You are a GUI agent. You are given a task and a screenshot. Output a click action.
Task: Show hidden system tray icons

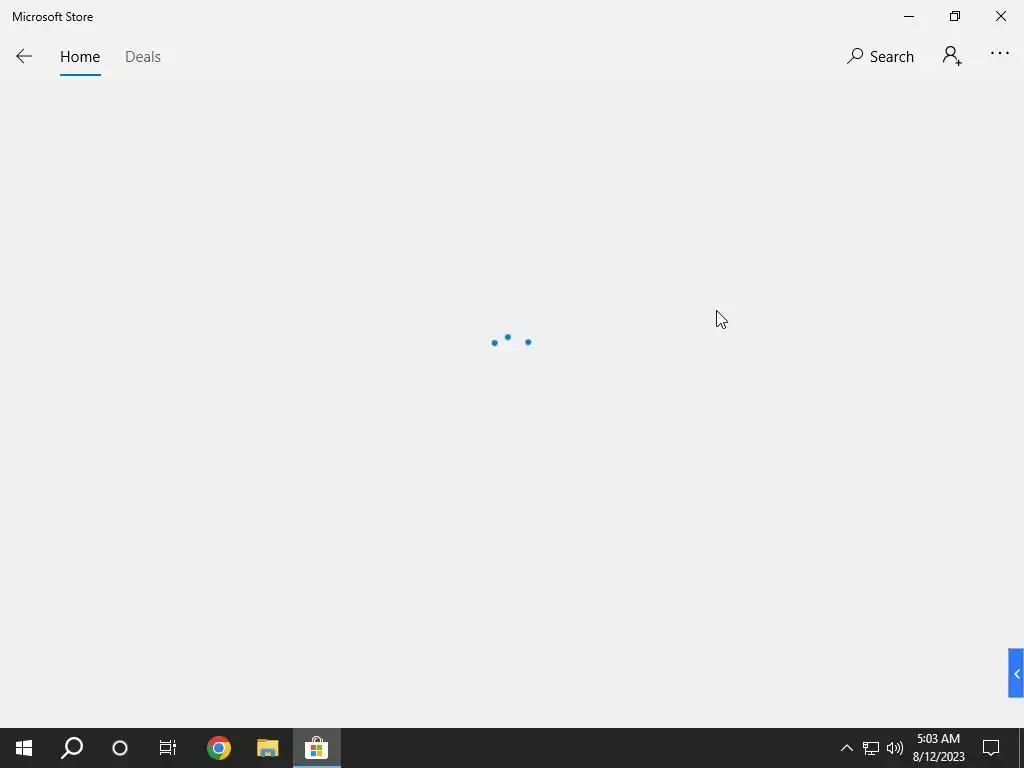point(846,748)
